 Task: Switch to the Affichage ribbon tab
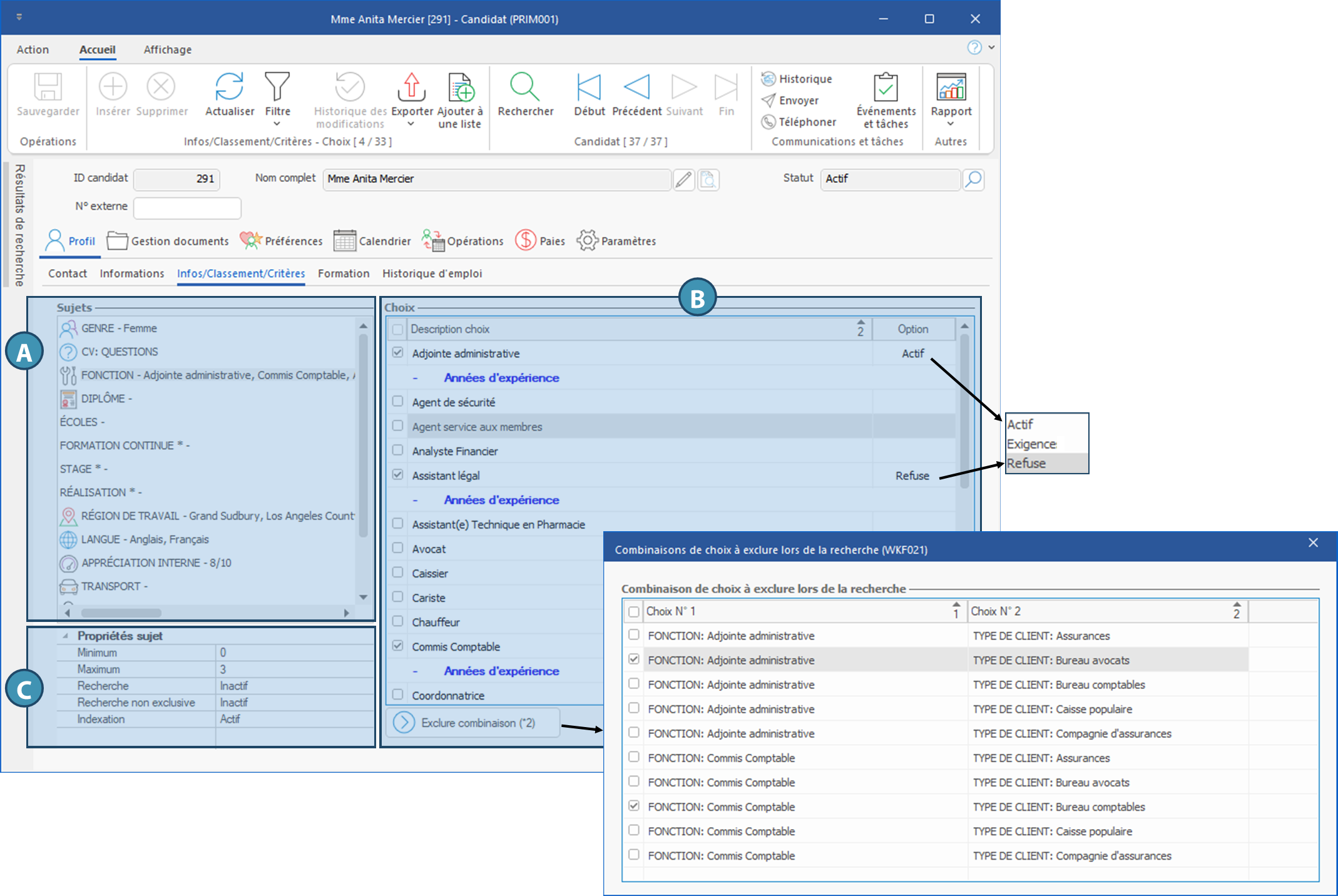pyautogui.click(x=167, y=49)
